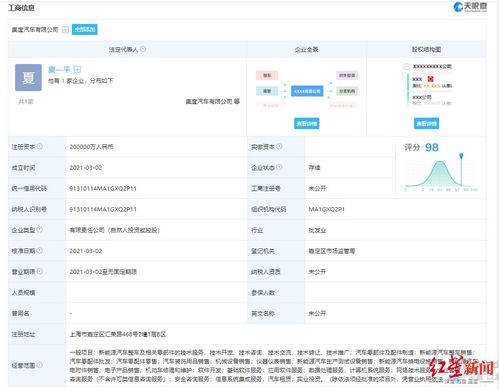Screen dimensions: 499x390
Task: Click the score distribution bell curve chart
Action: [440, 173]
